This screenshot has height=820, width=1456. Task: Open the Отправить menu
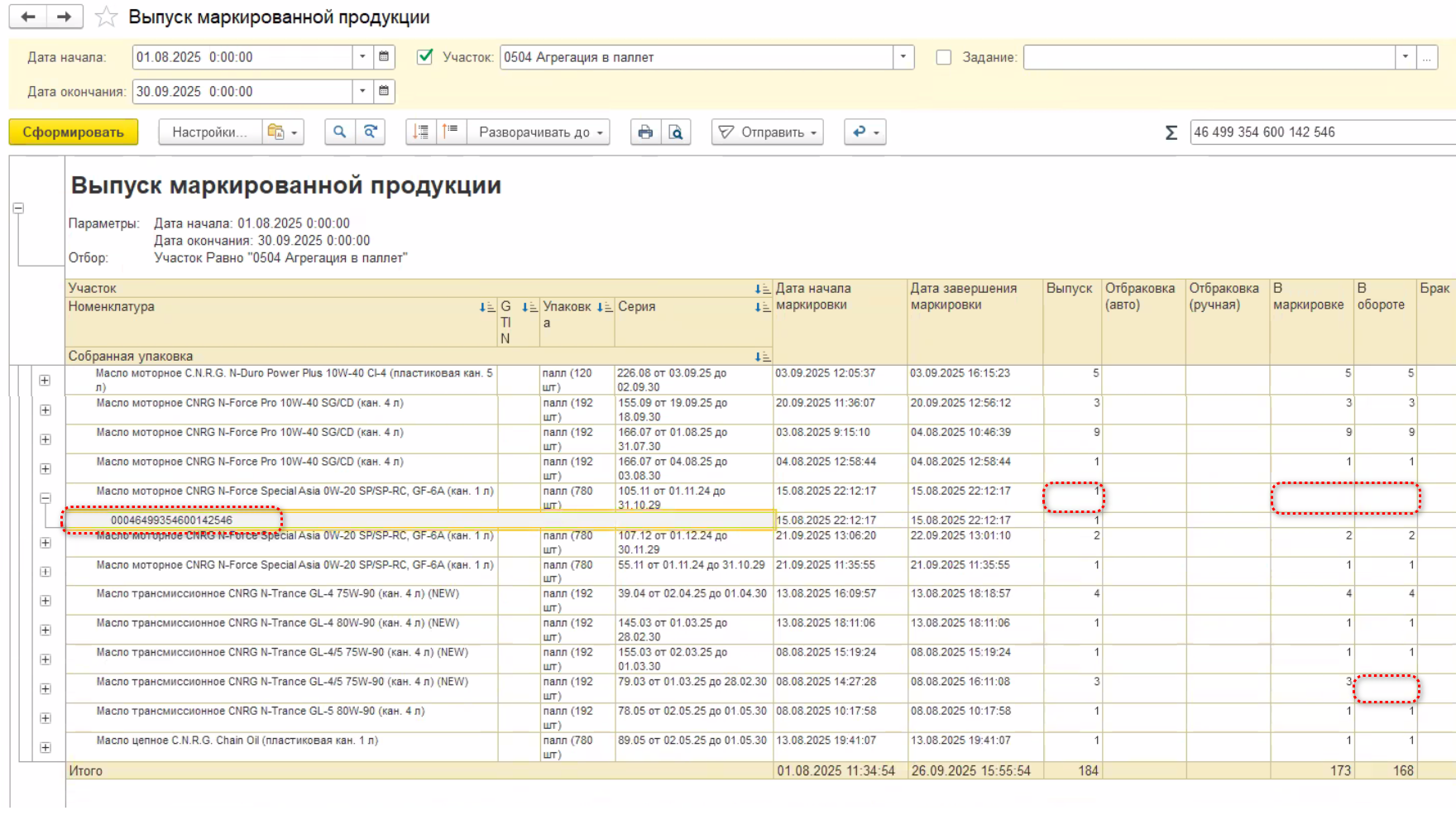768,132
